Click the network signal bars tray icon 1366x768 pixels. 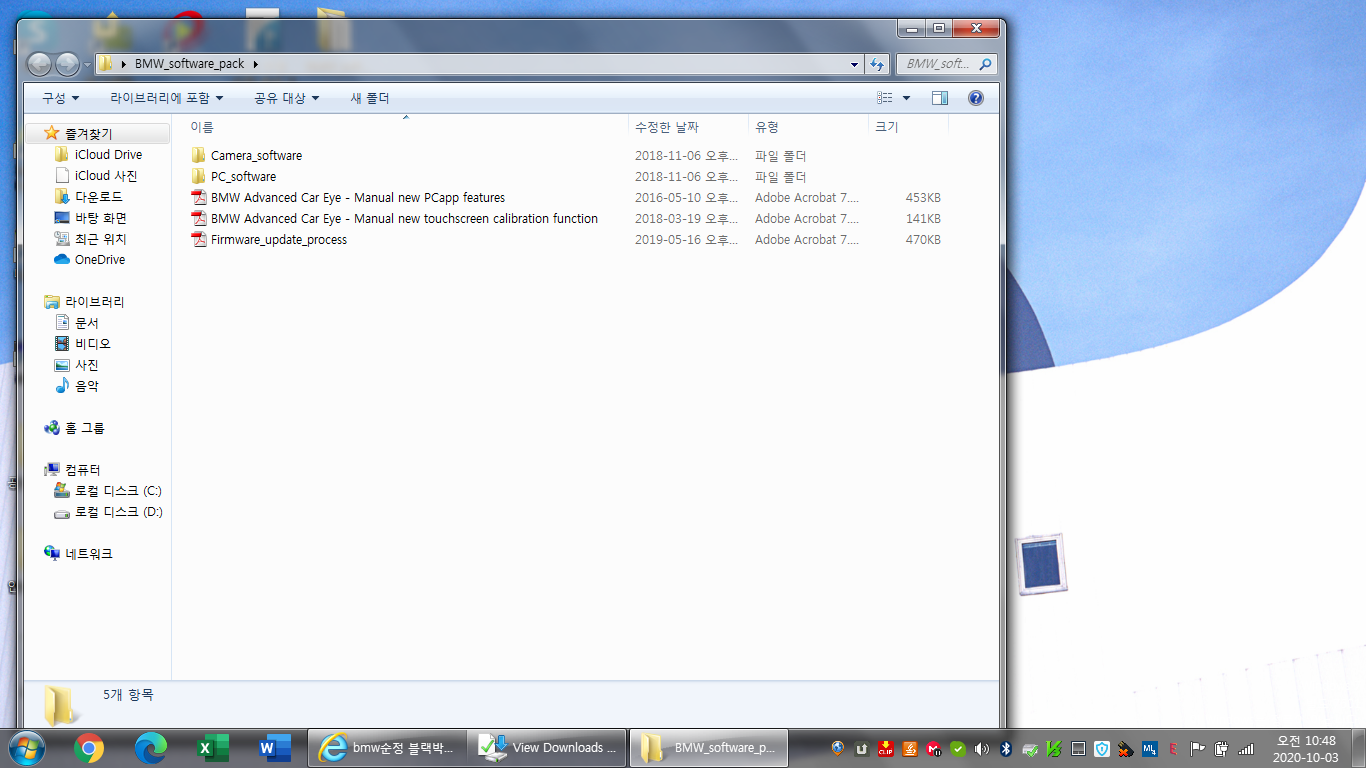[x=1246, y=748]
